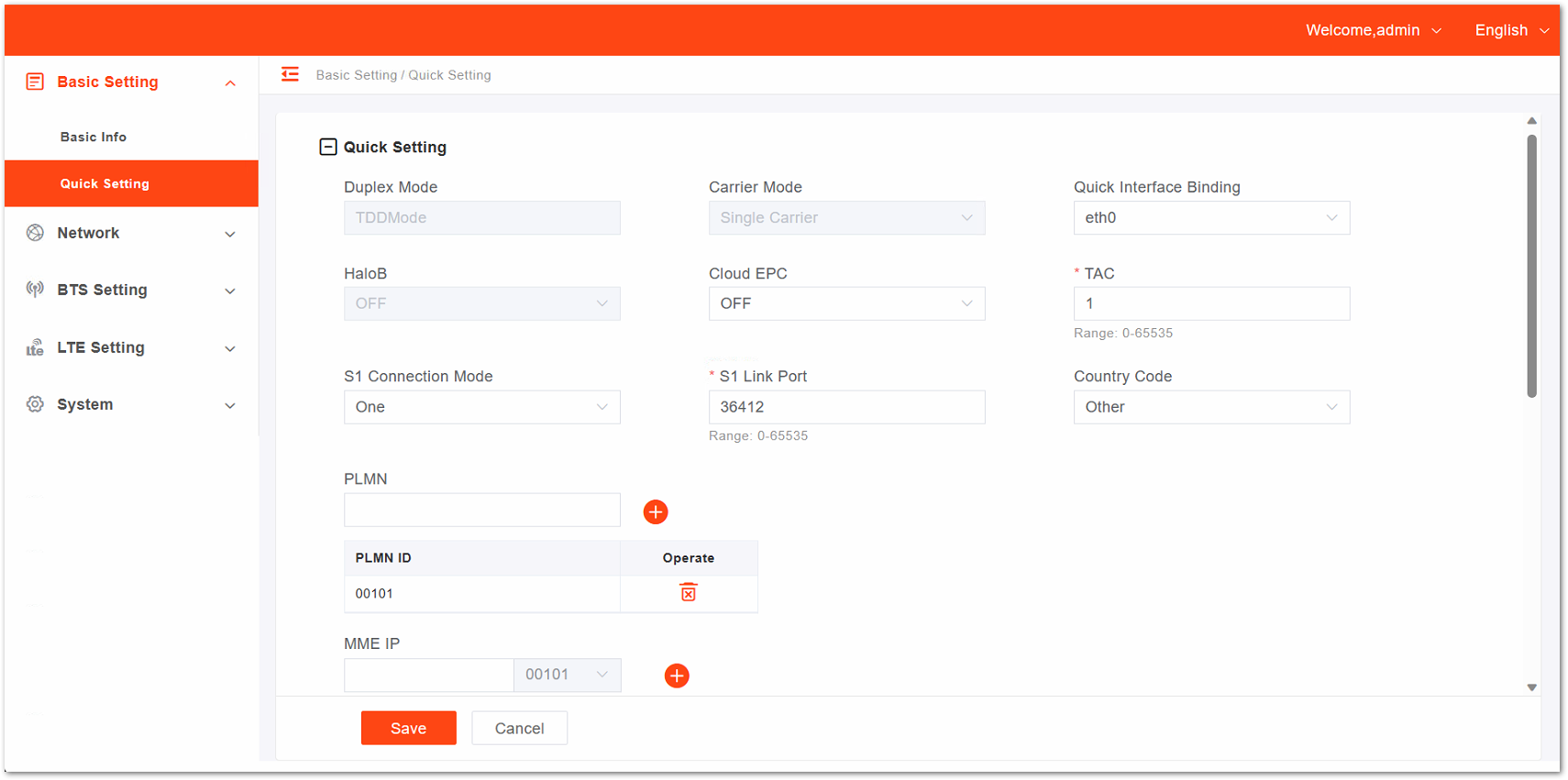Open the Cloud EPC dropdown
This screenshot has width=1568, height=780.
(846, 303)
